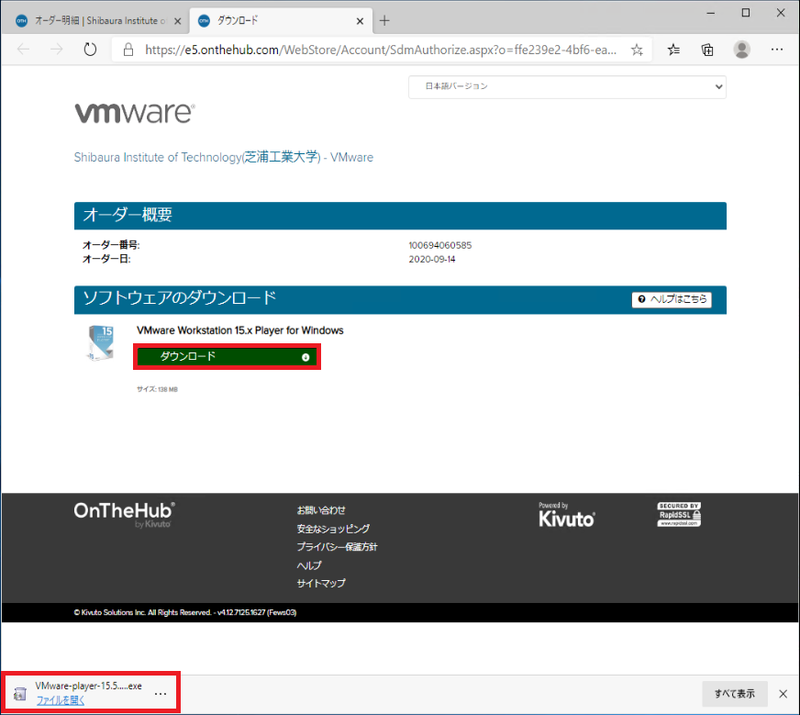Click the green ダウンロード button
The width and height of the screenshot is (800, 715).
coord(227,356)
